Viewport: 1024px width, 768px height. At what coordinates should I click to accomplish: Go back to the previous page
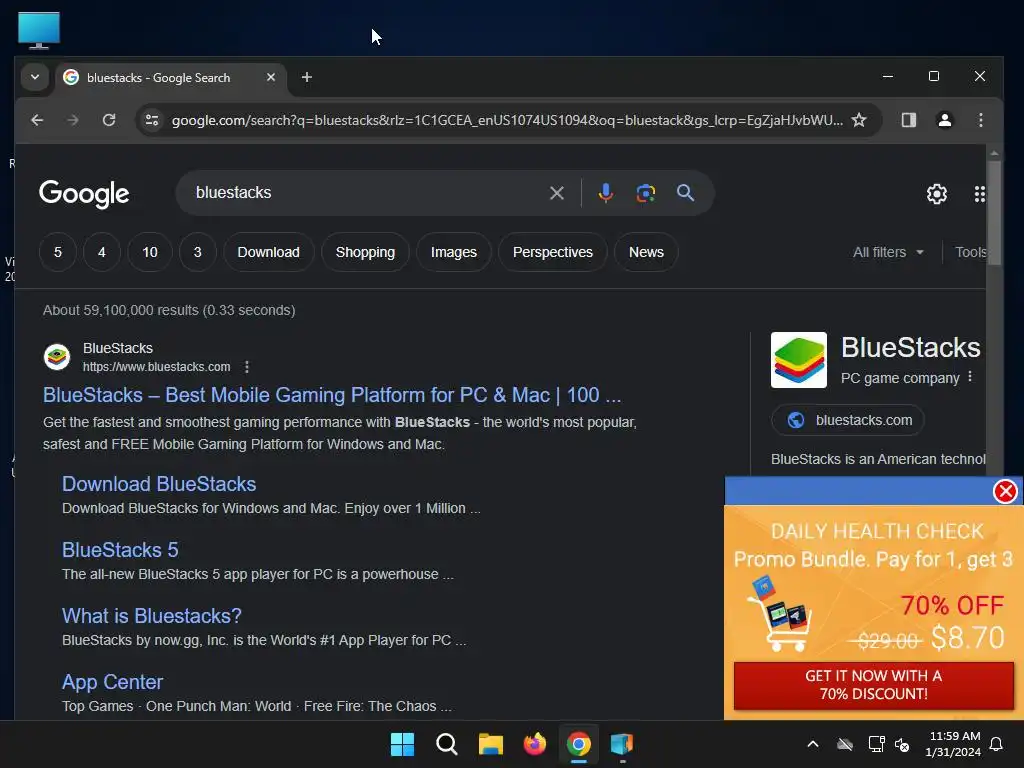click(x=37, y=120)
